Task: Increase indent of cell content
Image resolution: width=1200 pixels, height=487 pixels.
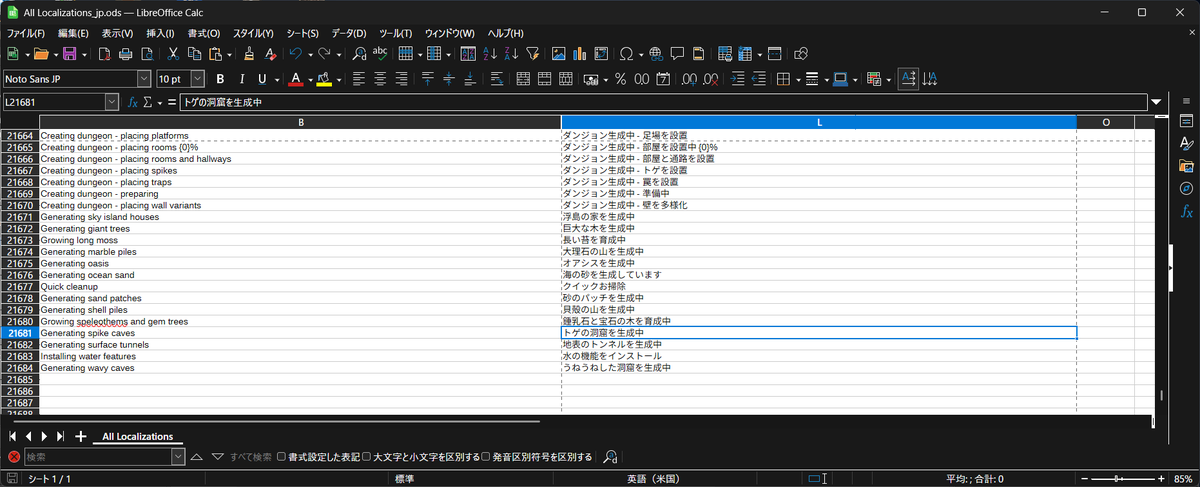Action: coord(738,79)
